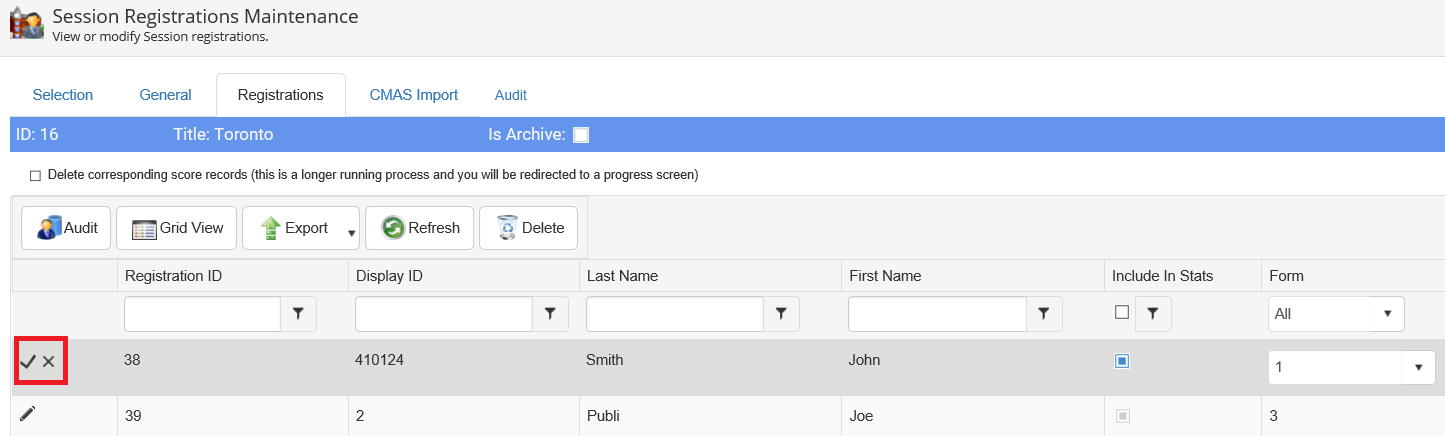The width and height of the screenshot is (1445, 436).
Task: Switch to the CMAS Import tab
Action: pos(413,95)
